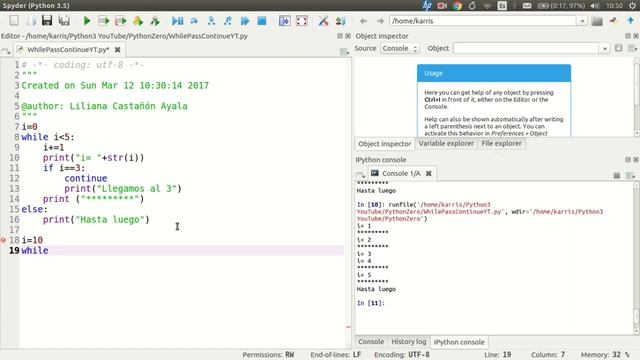The image size is (640, 360).
Task: Click the In [11]: console prompt
Action: pos(371,303)
